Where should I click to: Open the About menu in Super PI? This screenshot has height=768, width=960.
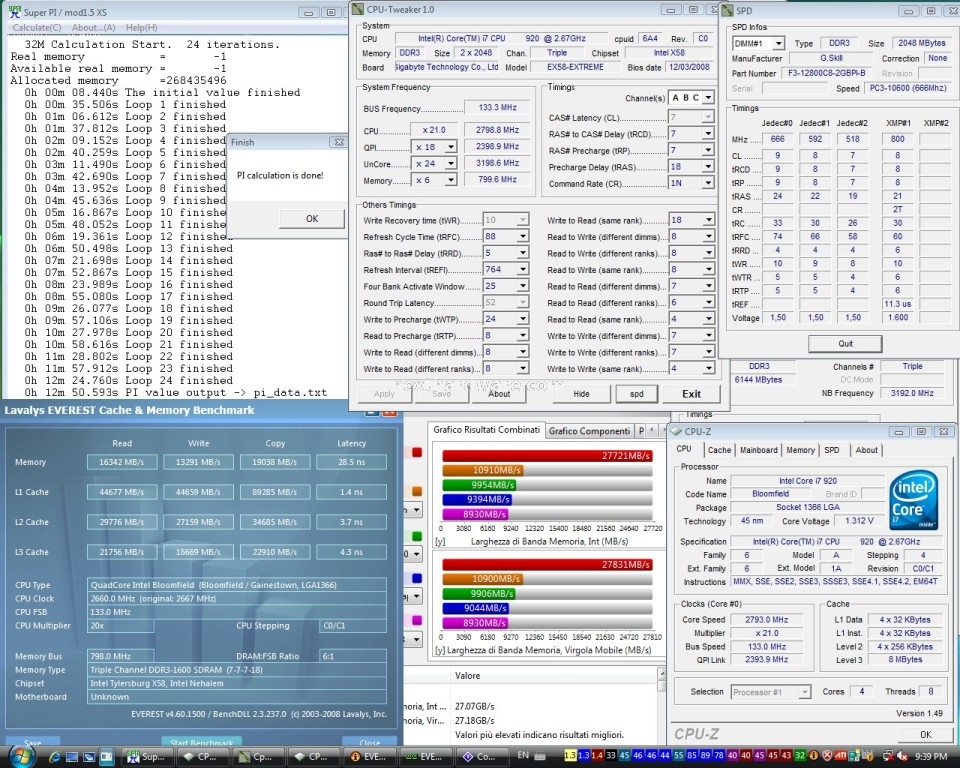tap(93, 28)
